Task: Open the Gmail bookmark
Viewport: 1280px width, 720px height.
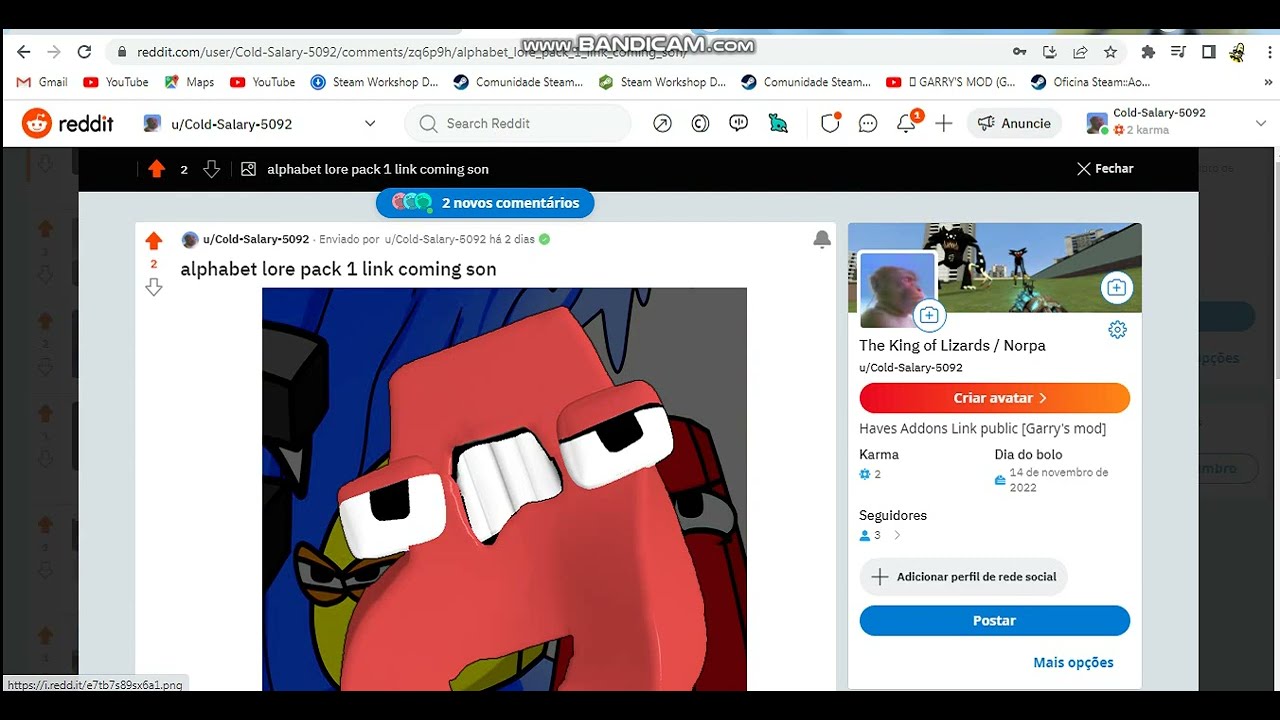Action: (42, 82)
